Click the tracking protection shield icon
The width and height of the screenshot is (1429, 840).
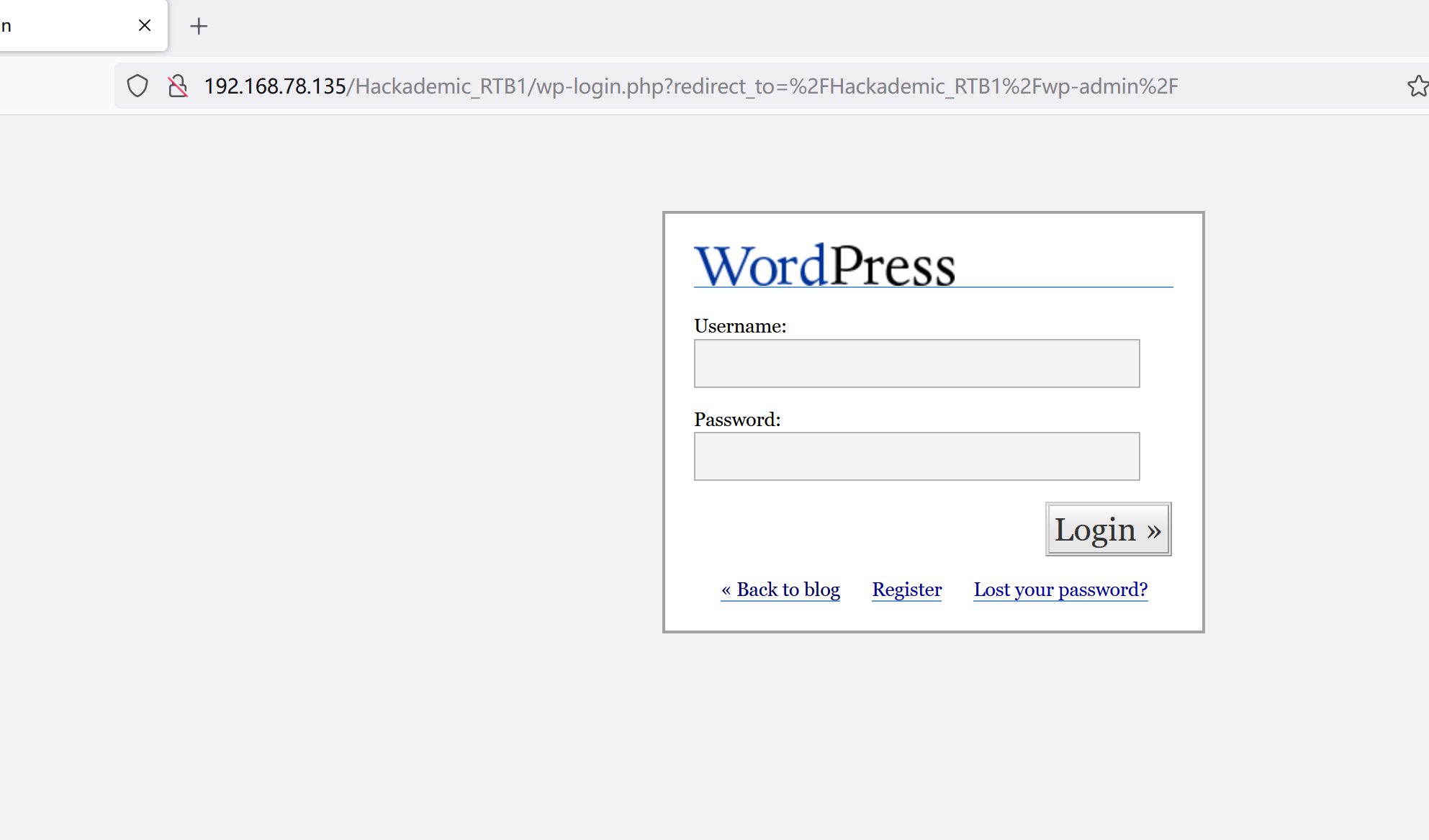[138, 86]
